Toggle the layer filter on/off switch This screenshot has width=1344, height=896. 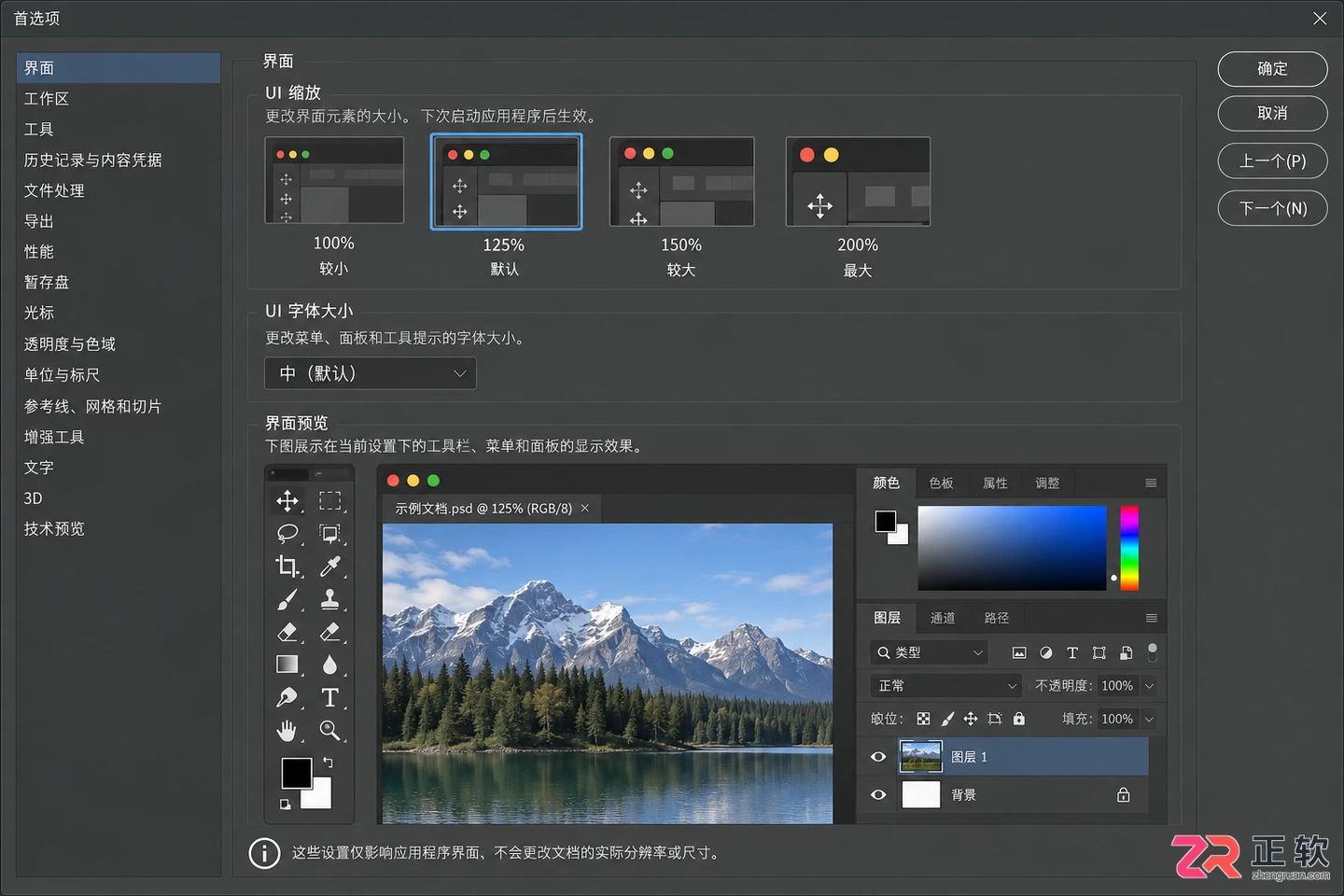point(1153,652)
